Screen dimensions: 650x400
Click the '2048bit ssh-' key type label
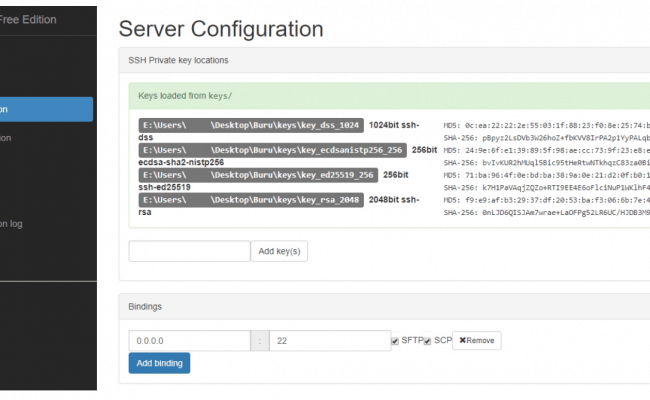coord(394,200)
